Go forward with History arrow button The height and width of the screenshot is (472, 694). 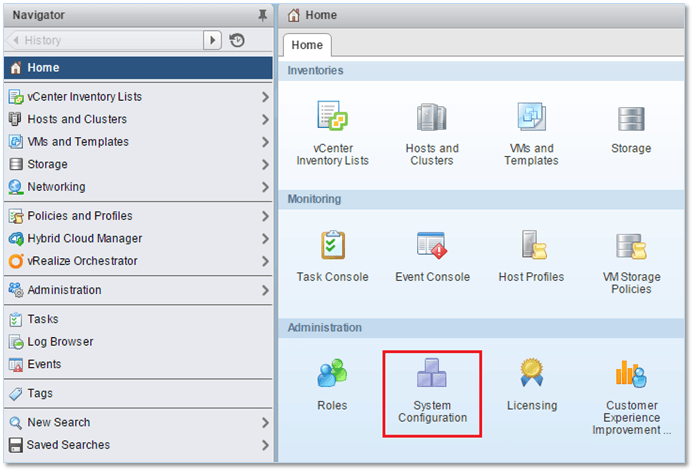(212, 40)
